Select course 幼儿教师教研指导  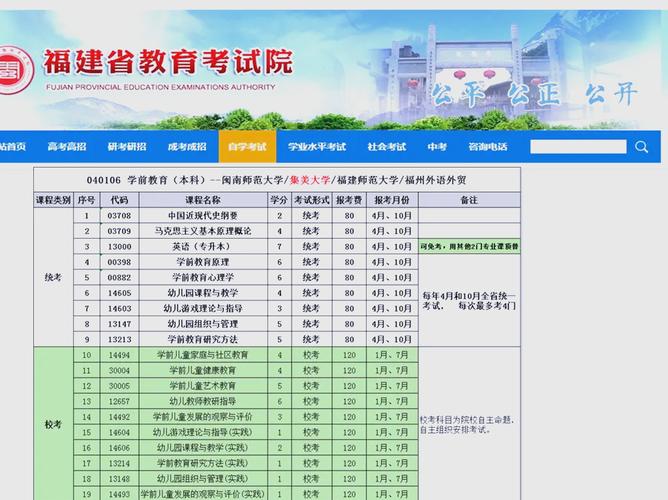point(203,401)
